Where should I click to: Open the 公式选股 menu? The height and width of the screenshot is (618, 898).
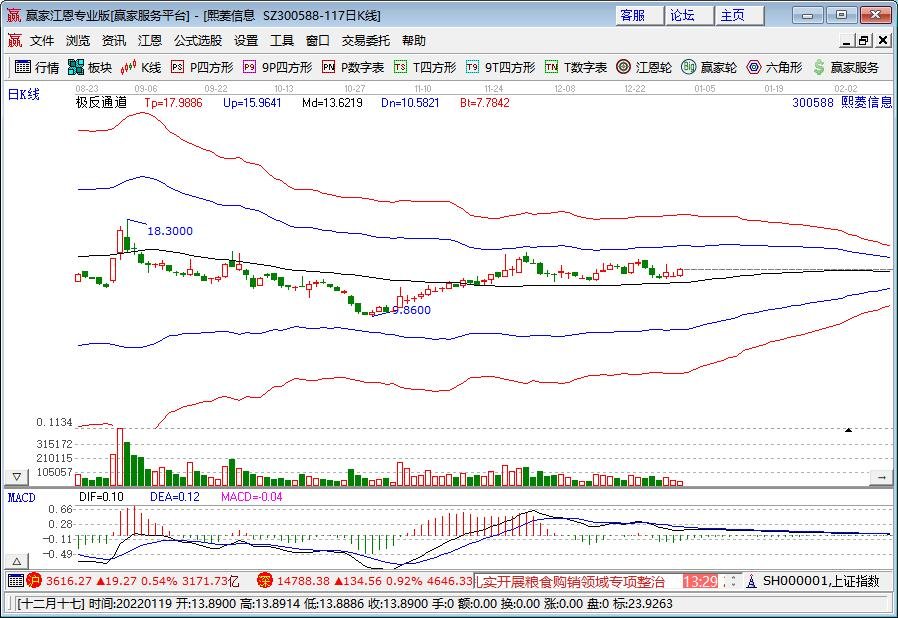point(198,41)
